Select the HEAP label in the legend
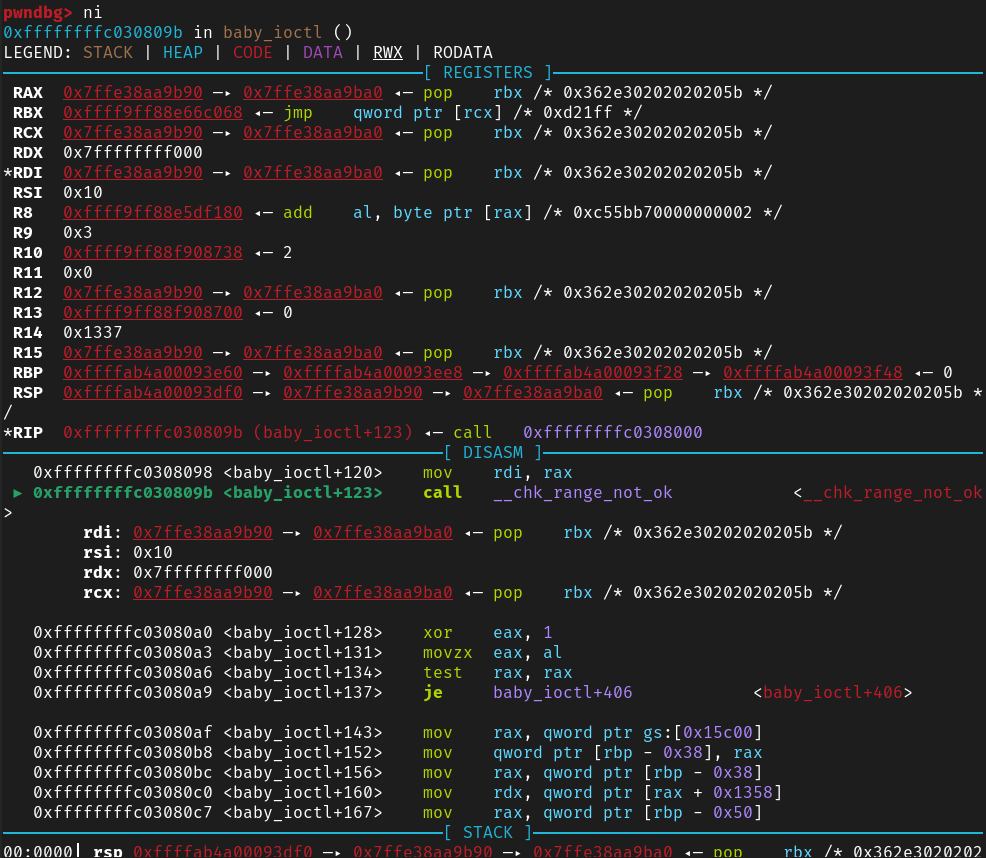986x858 pixels. tap(183, 52)
